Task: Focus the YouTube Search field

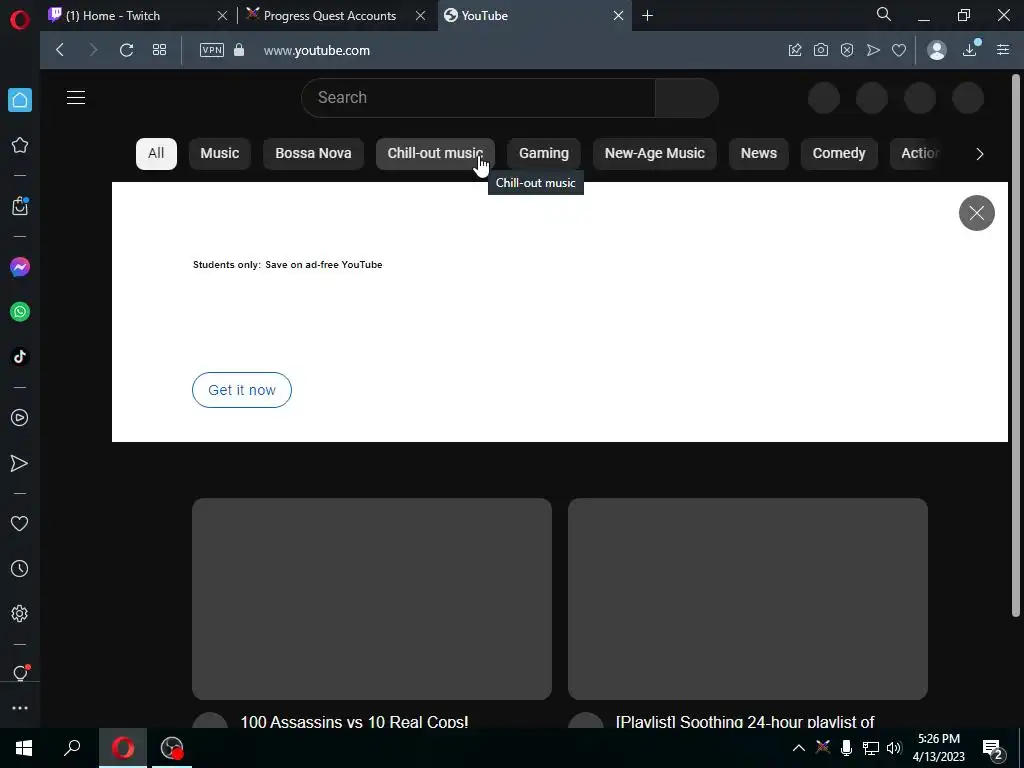Action: pyautogui.click(x=478, y=98)
